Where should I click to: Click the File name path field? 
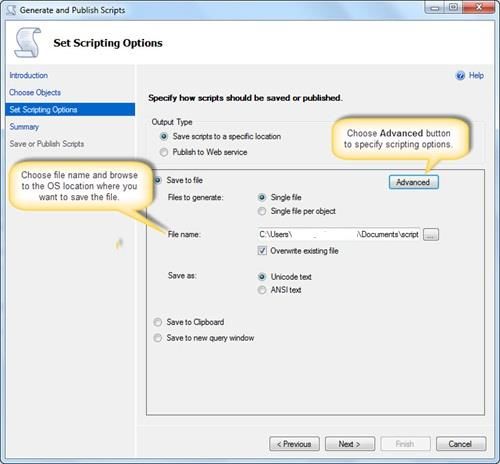[338, 234]
